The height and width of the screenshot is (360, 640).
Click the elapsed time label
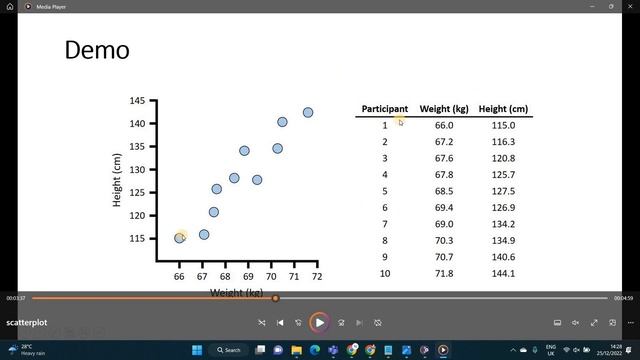pyautogui.click(x=16, y=298)
